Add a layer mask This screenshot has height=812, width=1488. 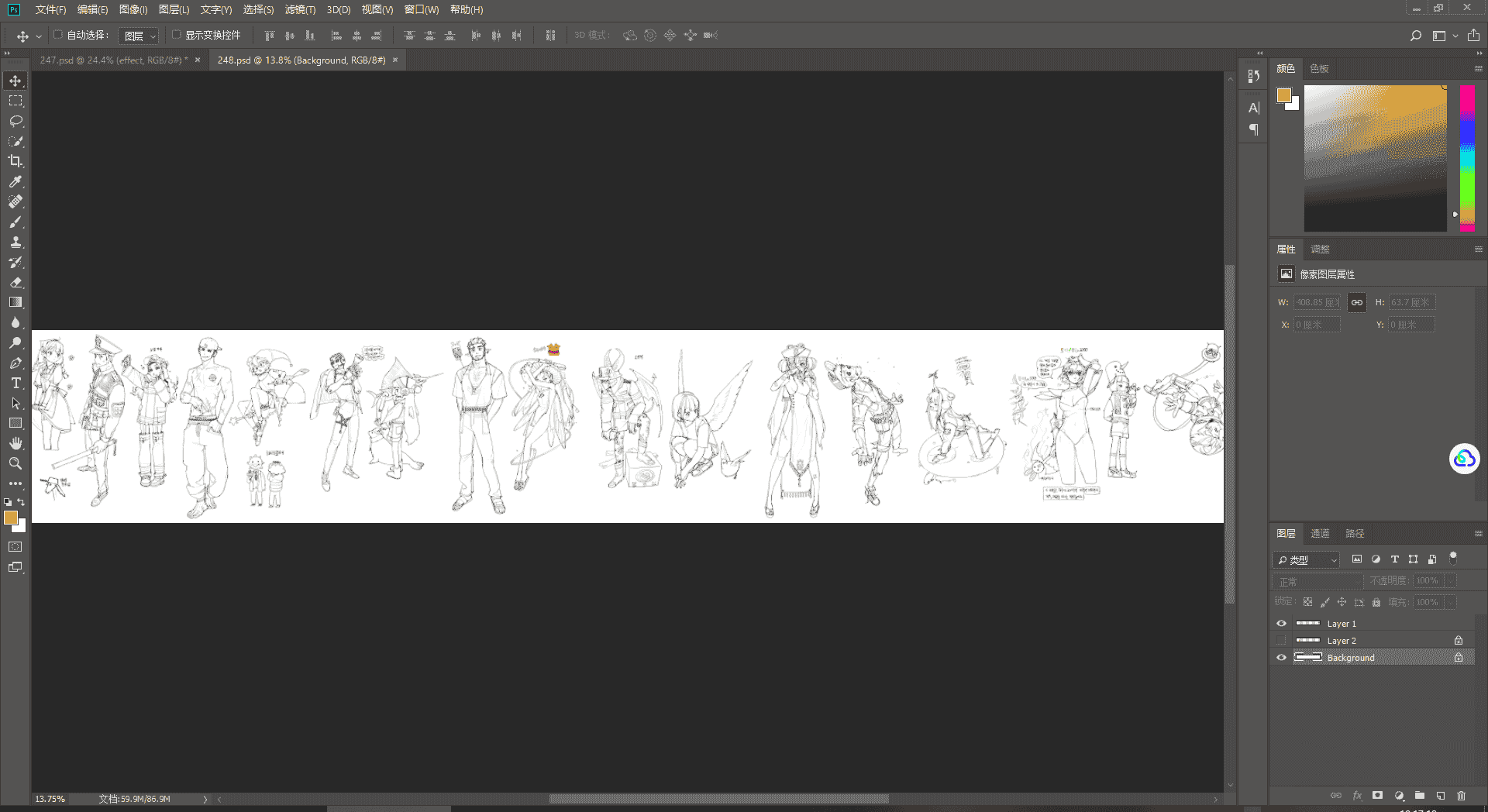point(1377,795)
